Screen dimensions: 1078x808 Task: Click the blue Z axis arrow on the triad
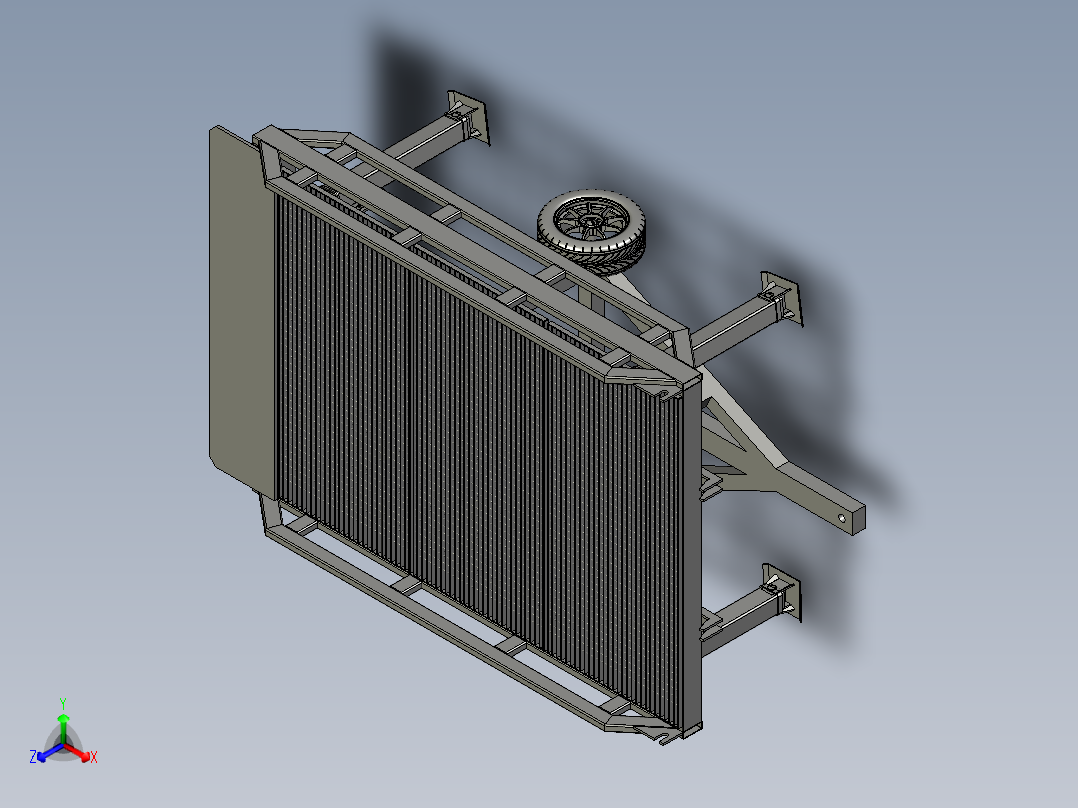[x=50, y=752]
